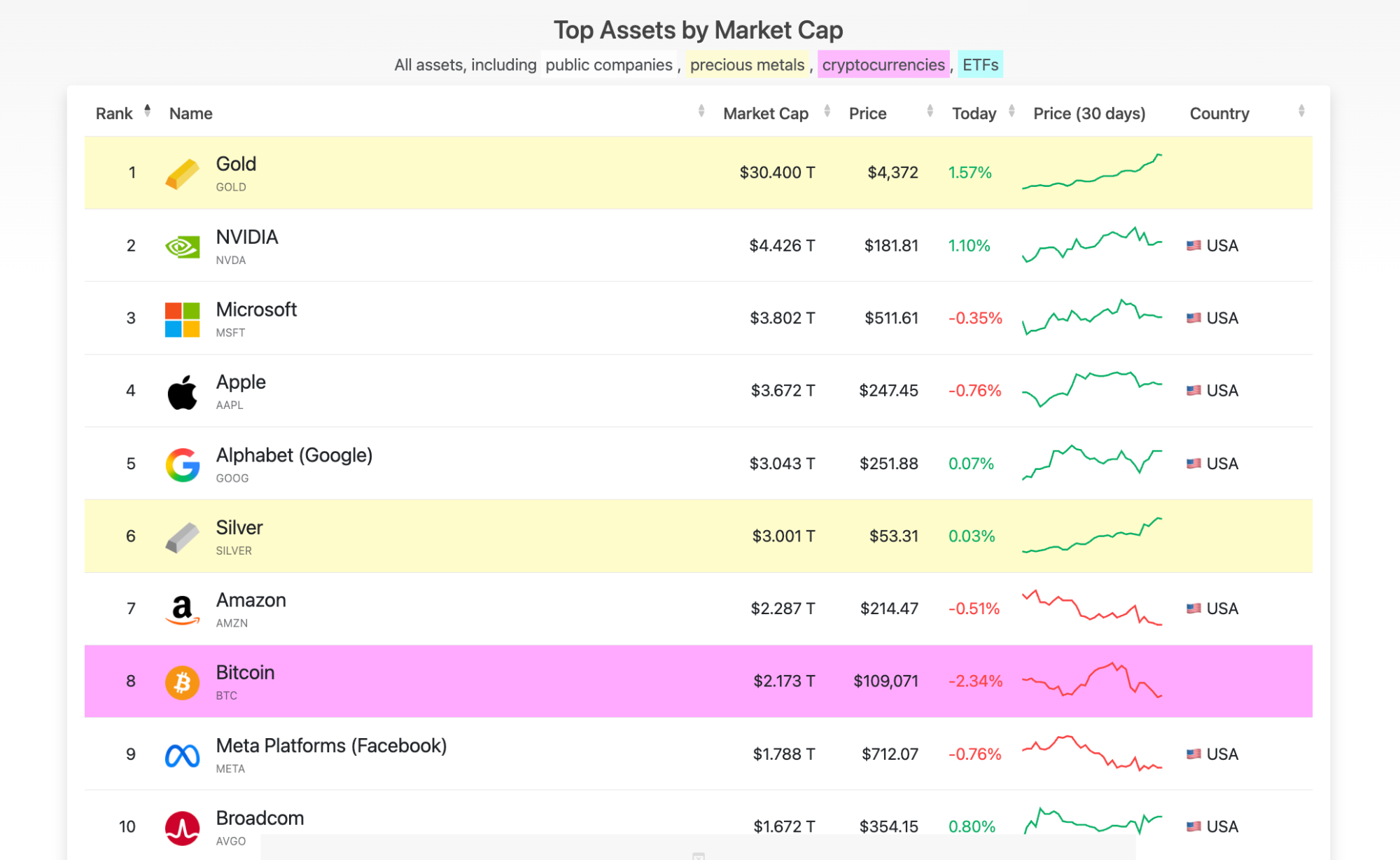Sort by Today percentage change
The width and height of the screenshot is (1400, 860).
pos(974,113)
